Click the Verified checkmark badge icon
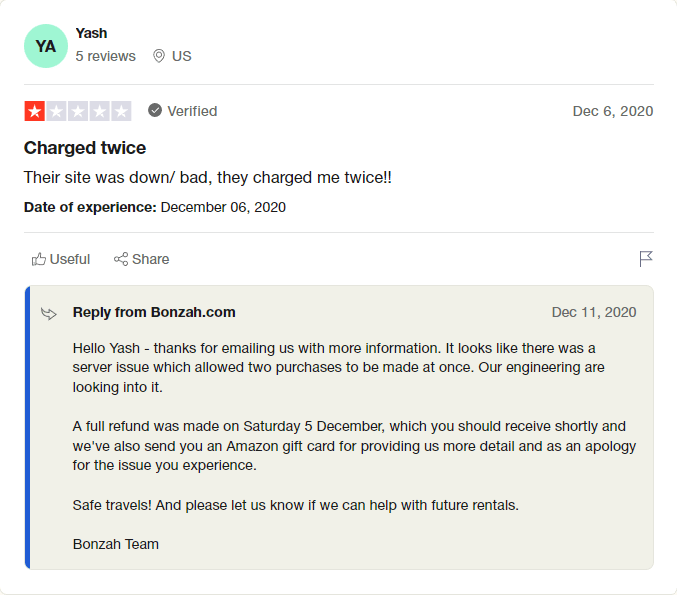This screenshot has width=677, height=595. point(155,111)
